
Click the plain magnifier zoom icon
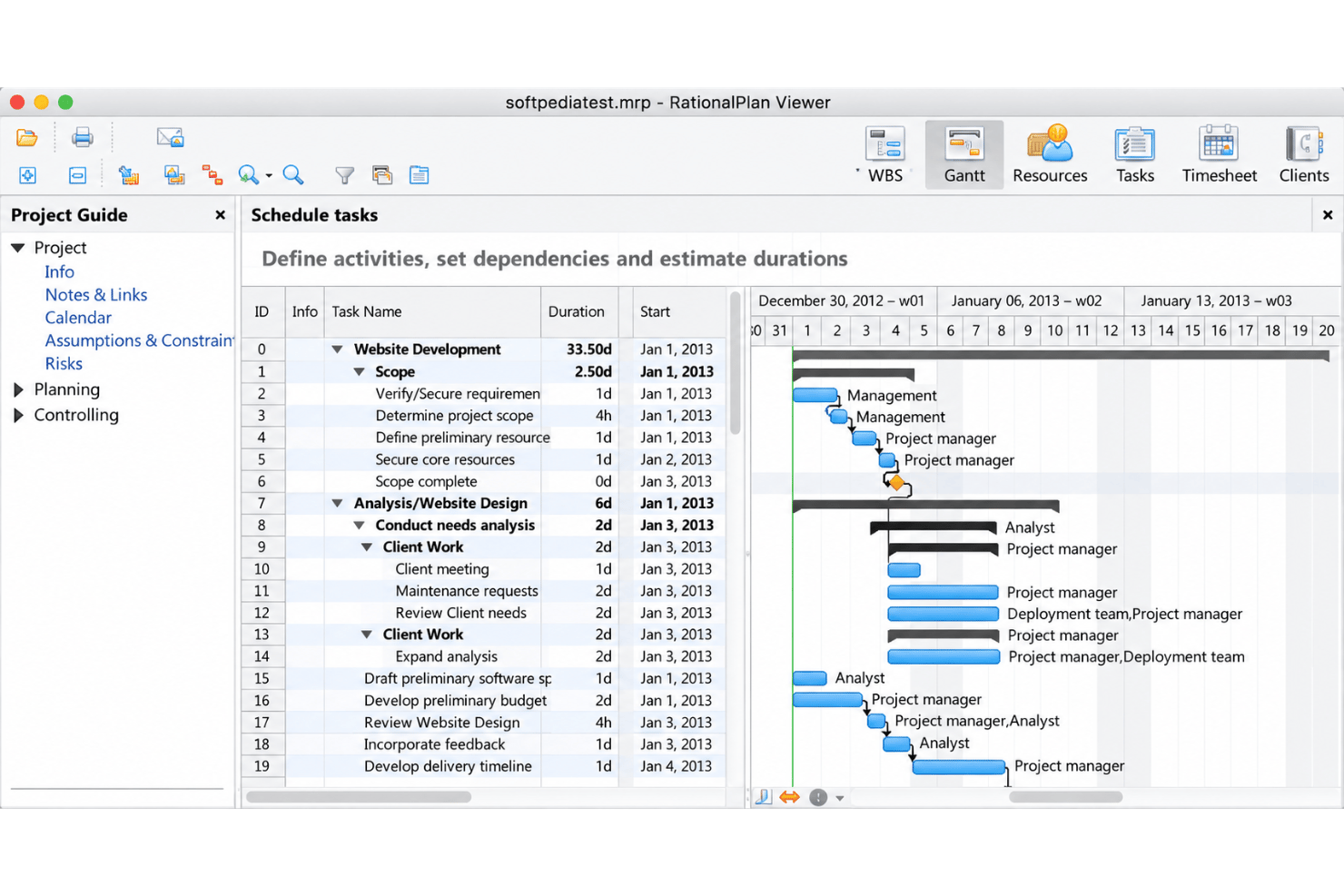[x=292, y=175]
